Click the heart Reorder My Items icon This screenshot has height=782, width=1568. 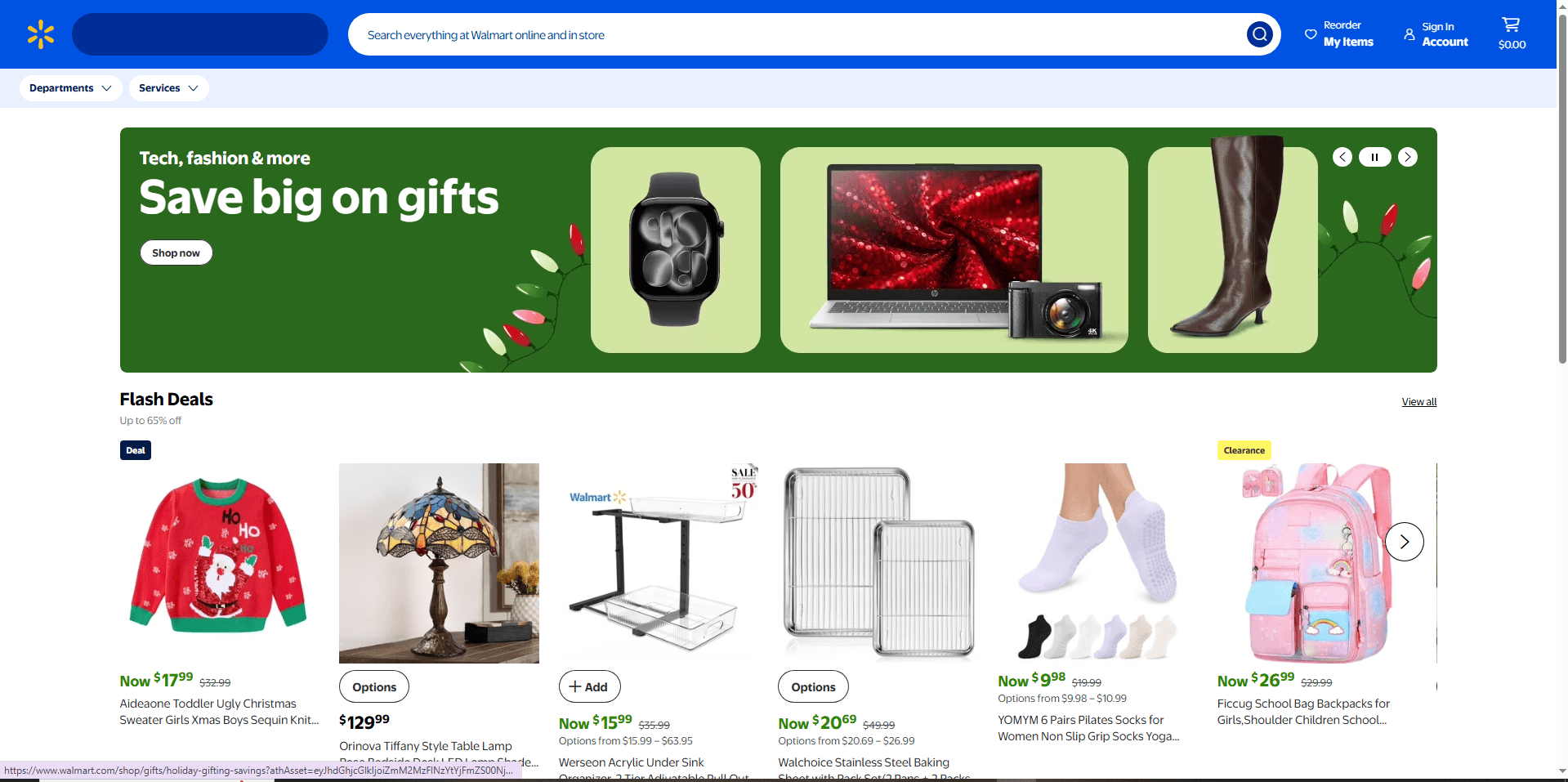(1311, 34)
